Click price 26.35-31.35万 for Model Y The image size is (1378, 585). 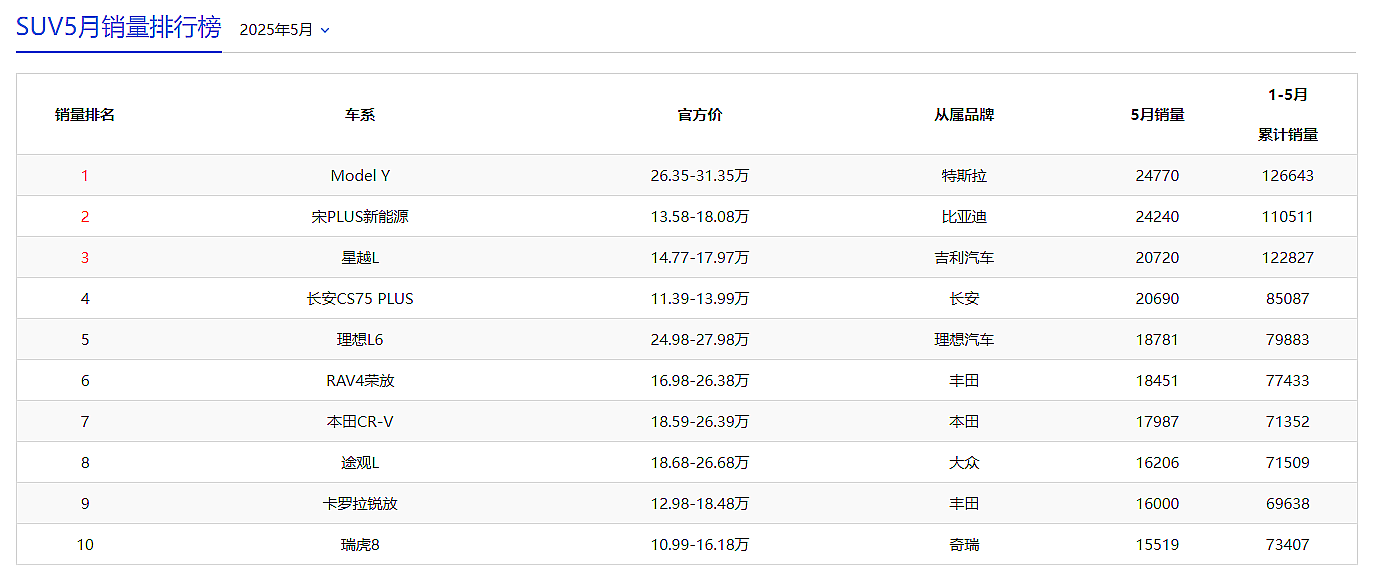[x=699, y=176]
